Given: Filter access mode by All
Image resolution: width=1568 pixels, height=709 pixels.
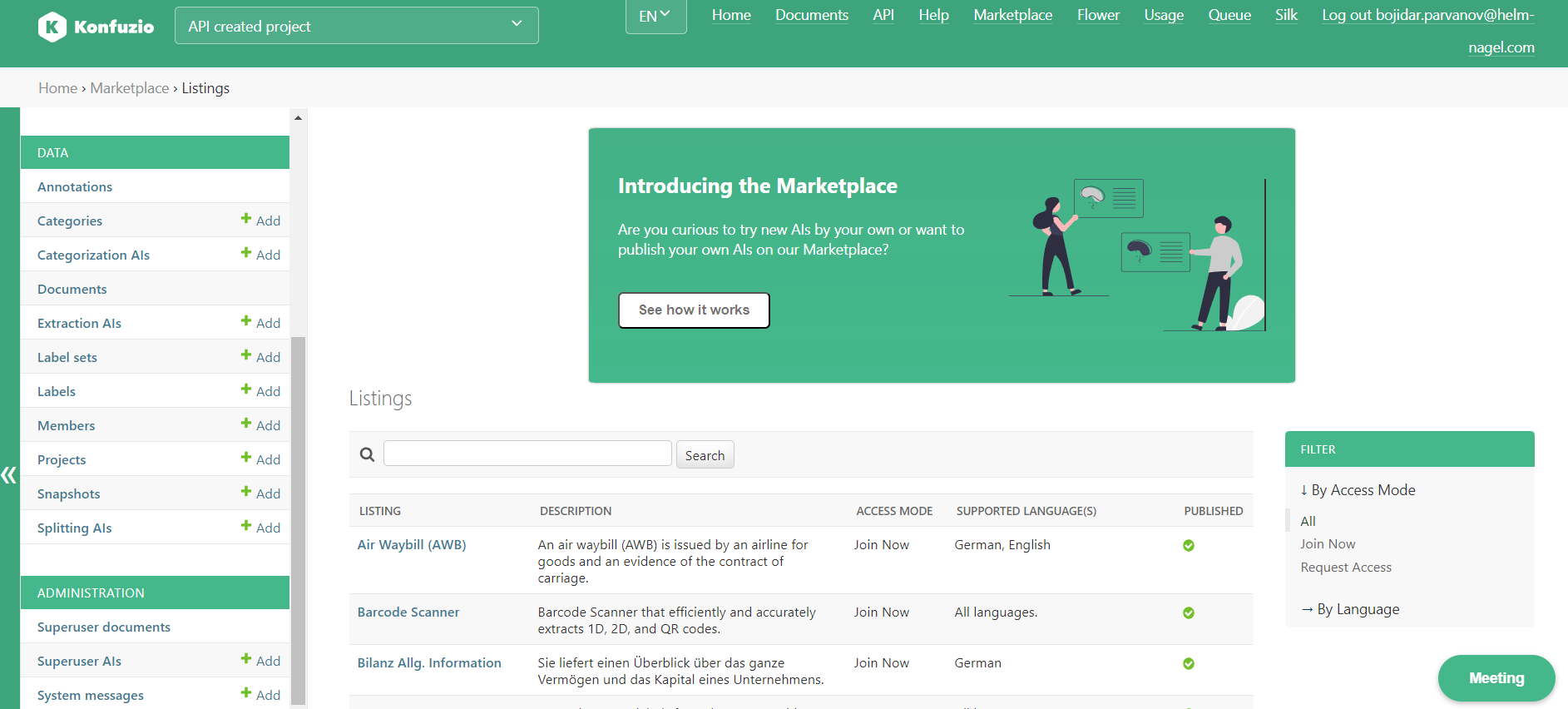Looking at the screenshot, I should click(1308, 521).
